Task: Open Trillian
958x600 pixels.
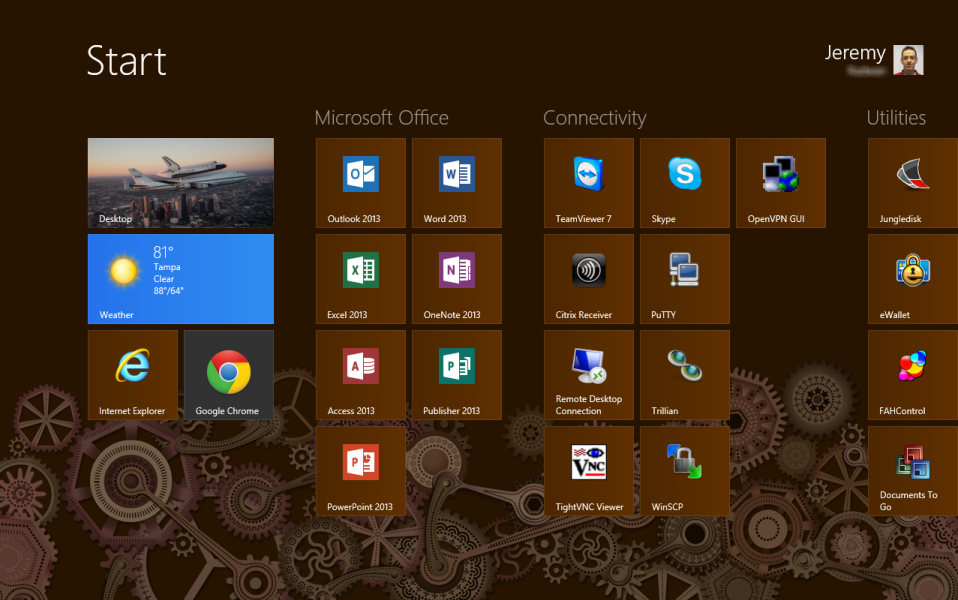Action: pos(684,375)
